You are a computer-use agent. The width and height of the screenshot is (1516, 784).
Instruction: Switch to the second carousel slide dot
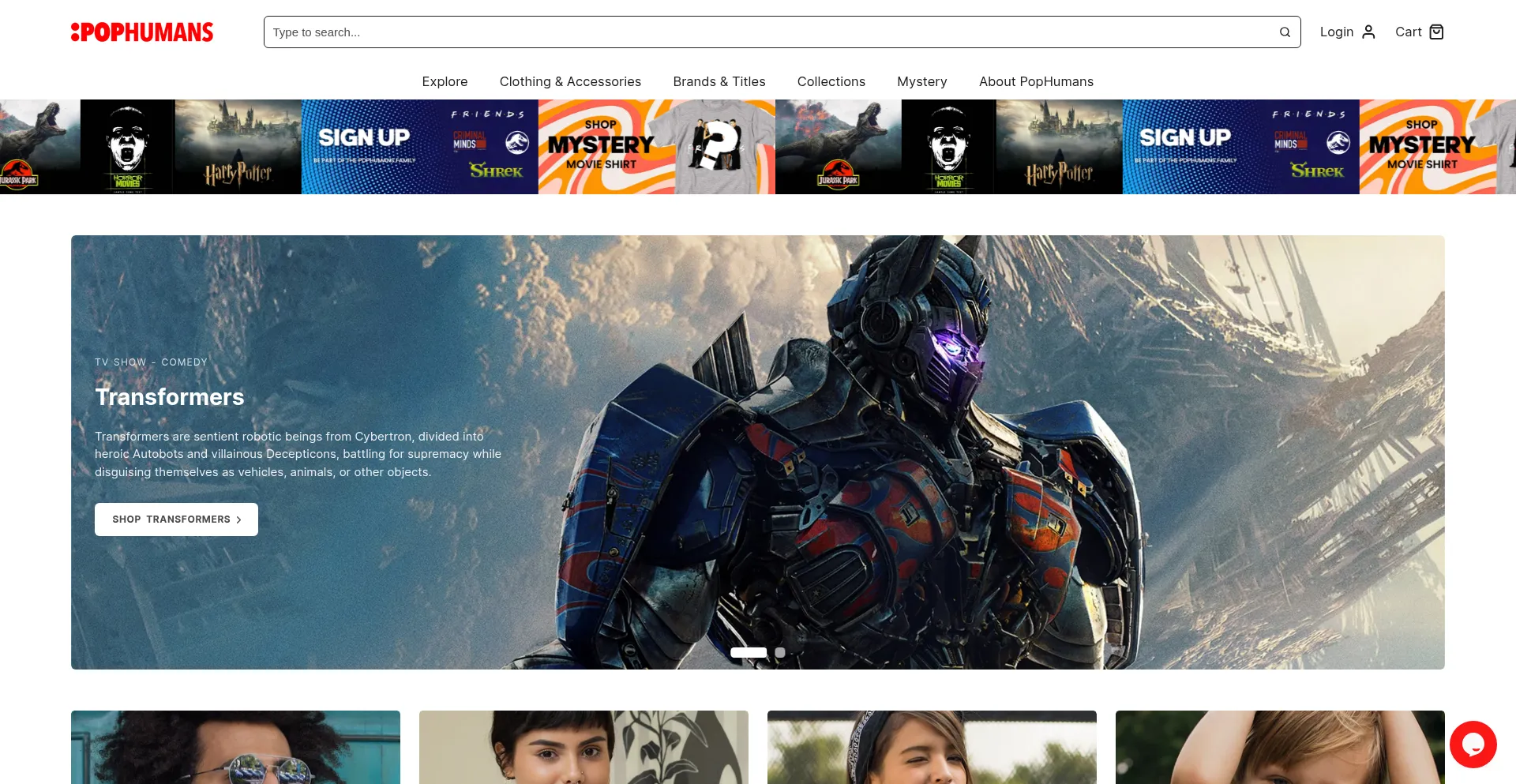[780, 652]
